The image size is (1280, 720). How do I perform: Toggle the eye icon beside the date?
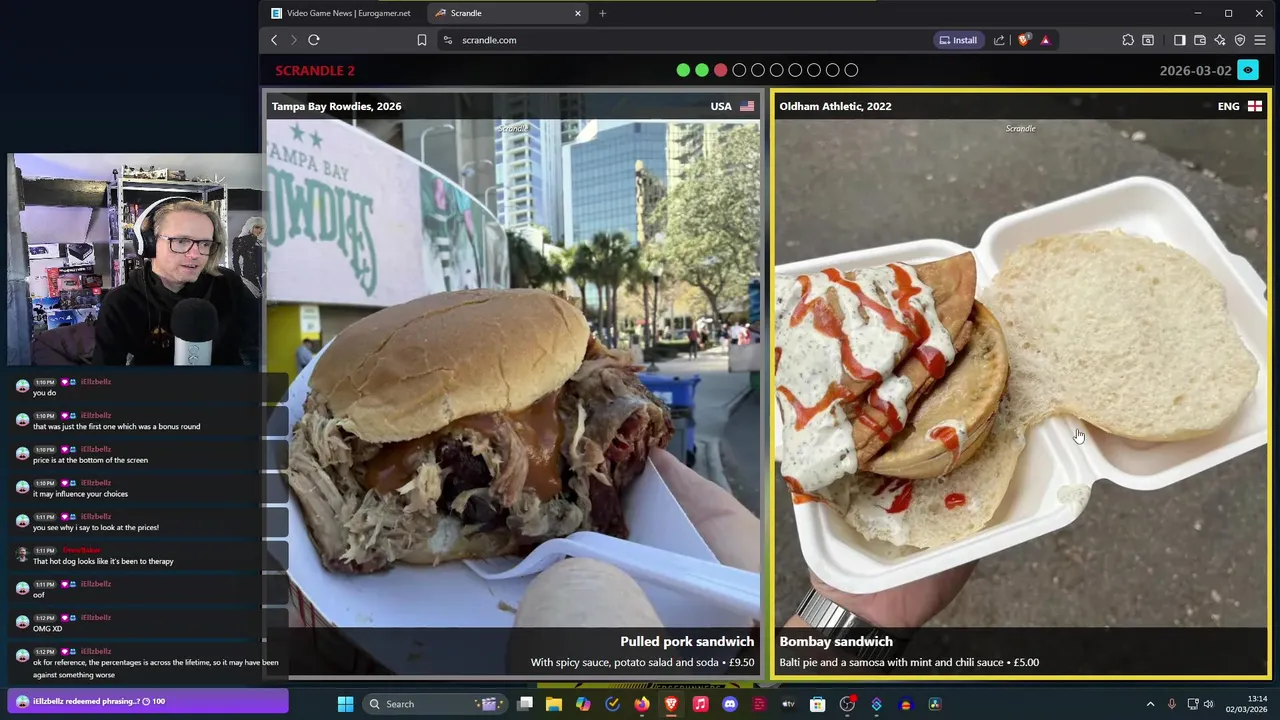coord(1248,70)
